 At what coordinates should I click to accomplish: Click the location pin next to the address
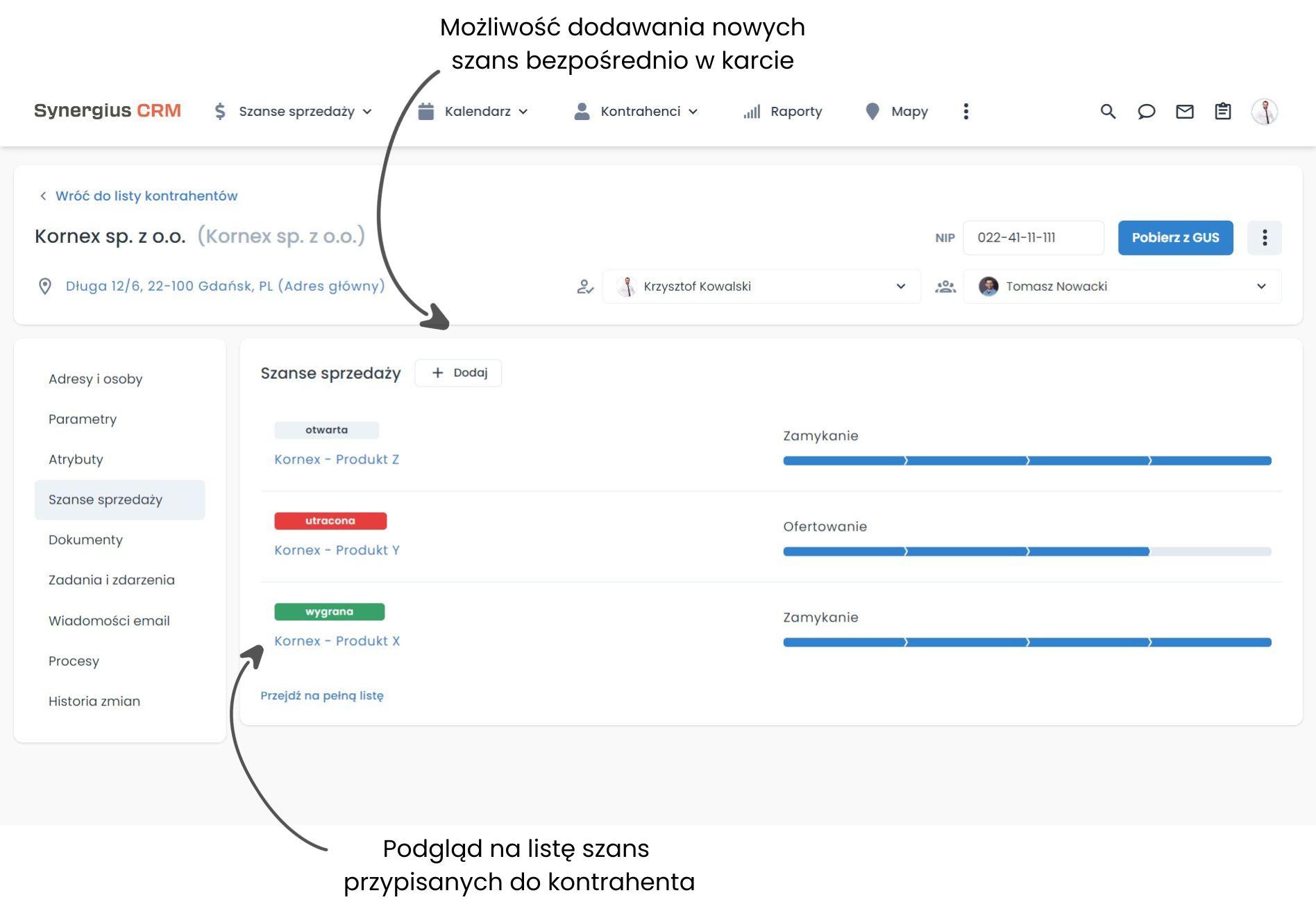pos(44,286)
